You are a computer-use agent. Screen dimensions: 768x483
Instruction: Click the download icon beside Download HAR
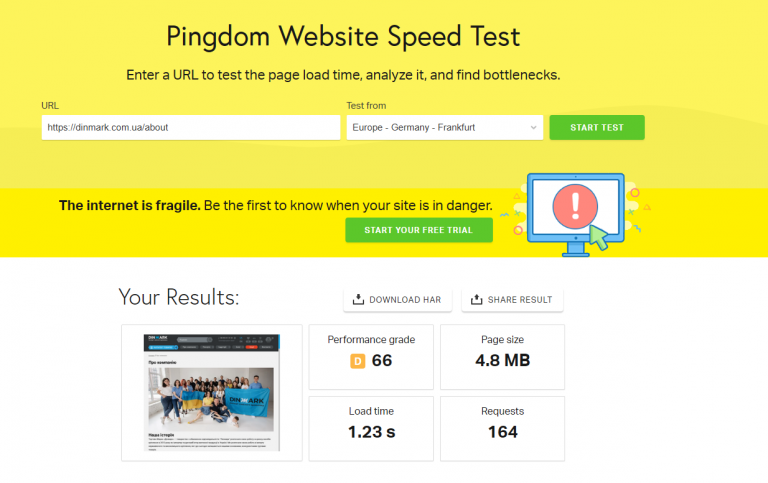(358, 299)
